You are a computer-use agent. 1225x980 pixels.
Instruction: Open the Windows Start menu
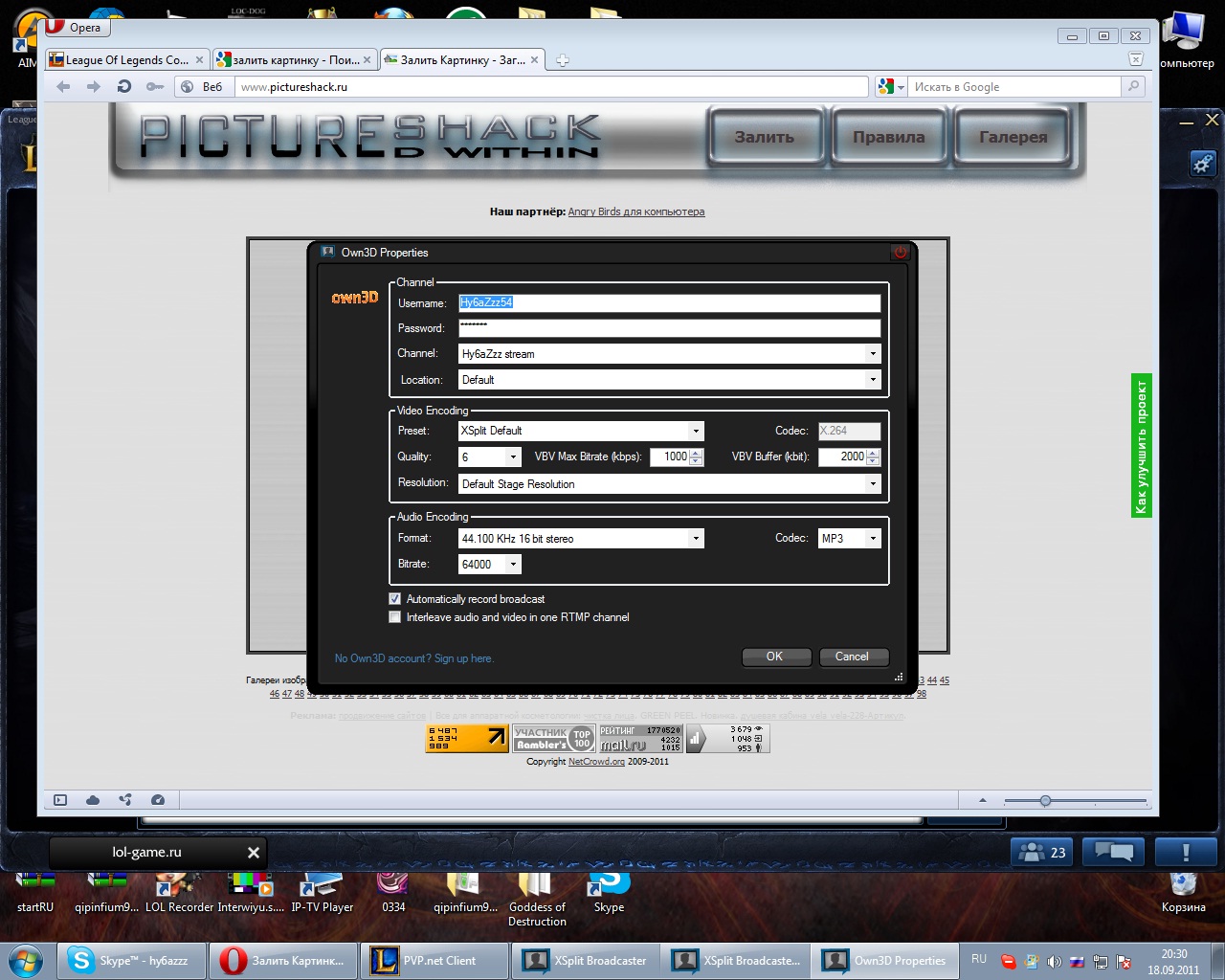pos(26,960)
